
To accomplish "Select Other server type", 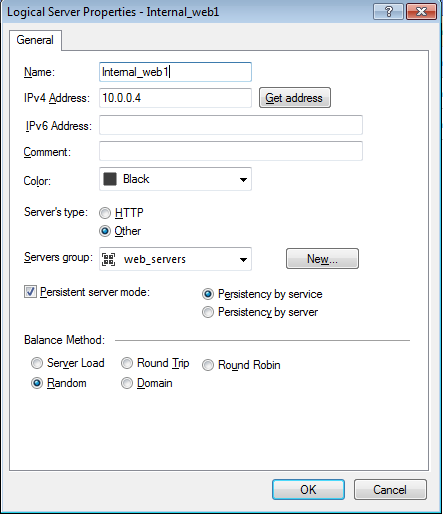I will [x=105, y=231].
